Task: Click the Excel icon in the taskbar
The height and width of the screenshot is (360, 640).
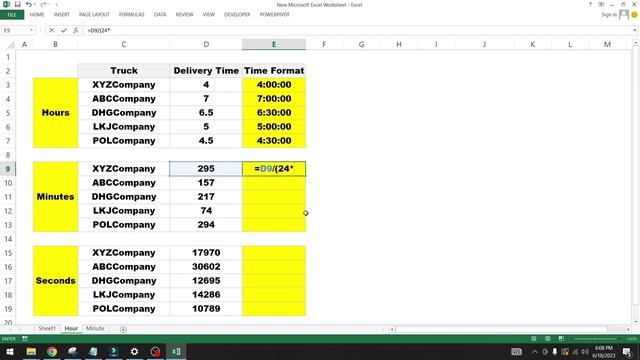Action: 176,351
